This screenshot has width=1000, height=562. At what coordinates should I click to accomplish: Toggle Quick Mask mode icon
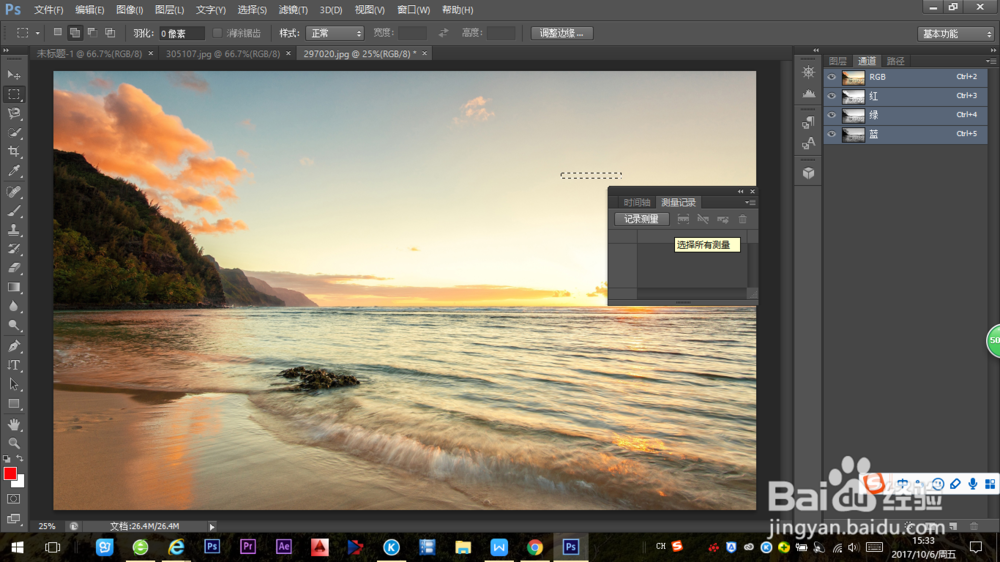tap(13, 499)
